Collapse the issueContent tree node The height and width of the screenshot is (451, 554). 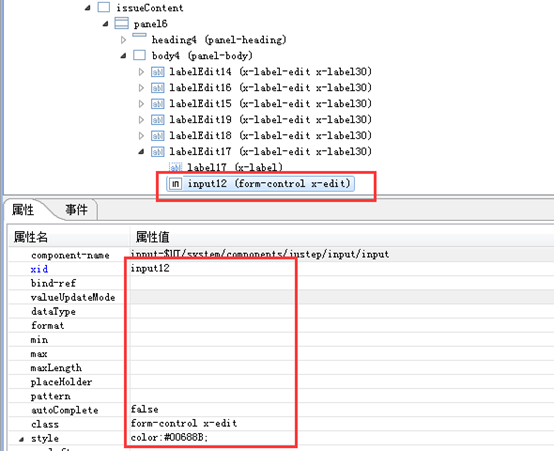click(x=88, y=7)
